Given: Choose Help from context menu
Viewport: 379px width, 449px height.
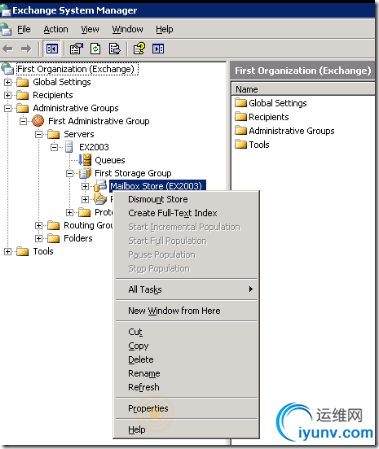Looking at the screenshot, I should coord(187,430).
